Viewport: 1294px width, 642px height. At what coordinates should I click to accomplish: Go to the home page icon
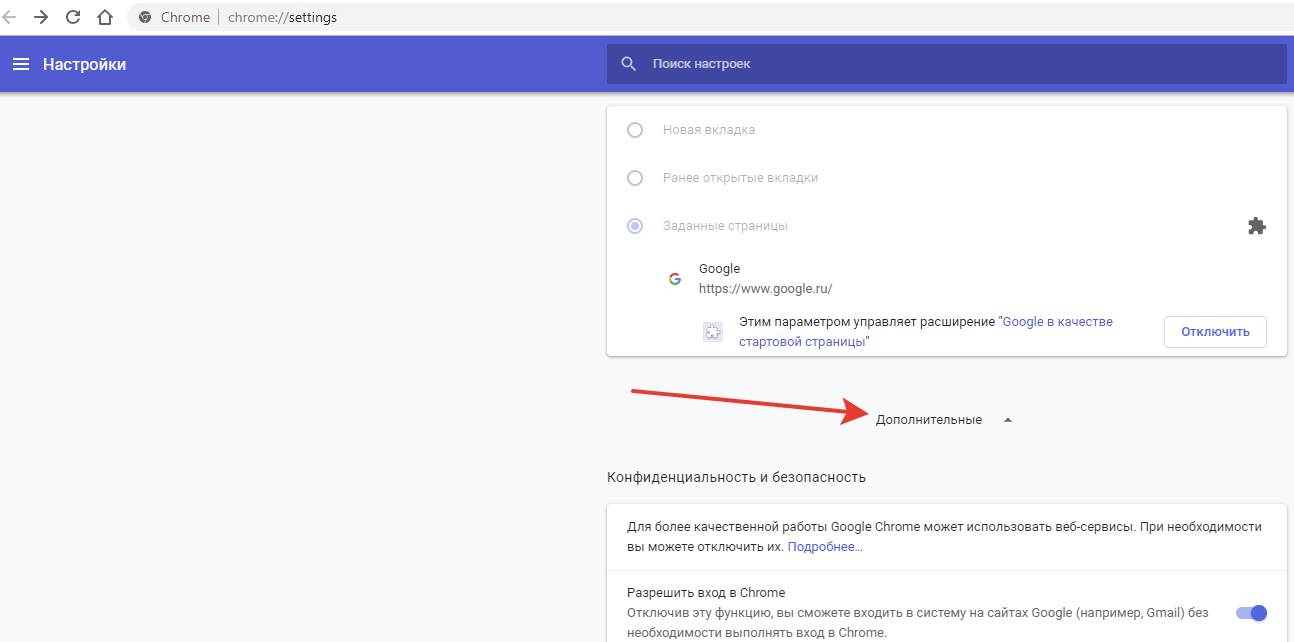pyautogui.click(x=105, y=17)
